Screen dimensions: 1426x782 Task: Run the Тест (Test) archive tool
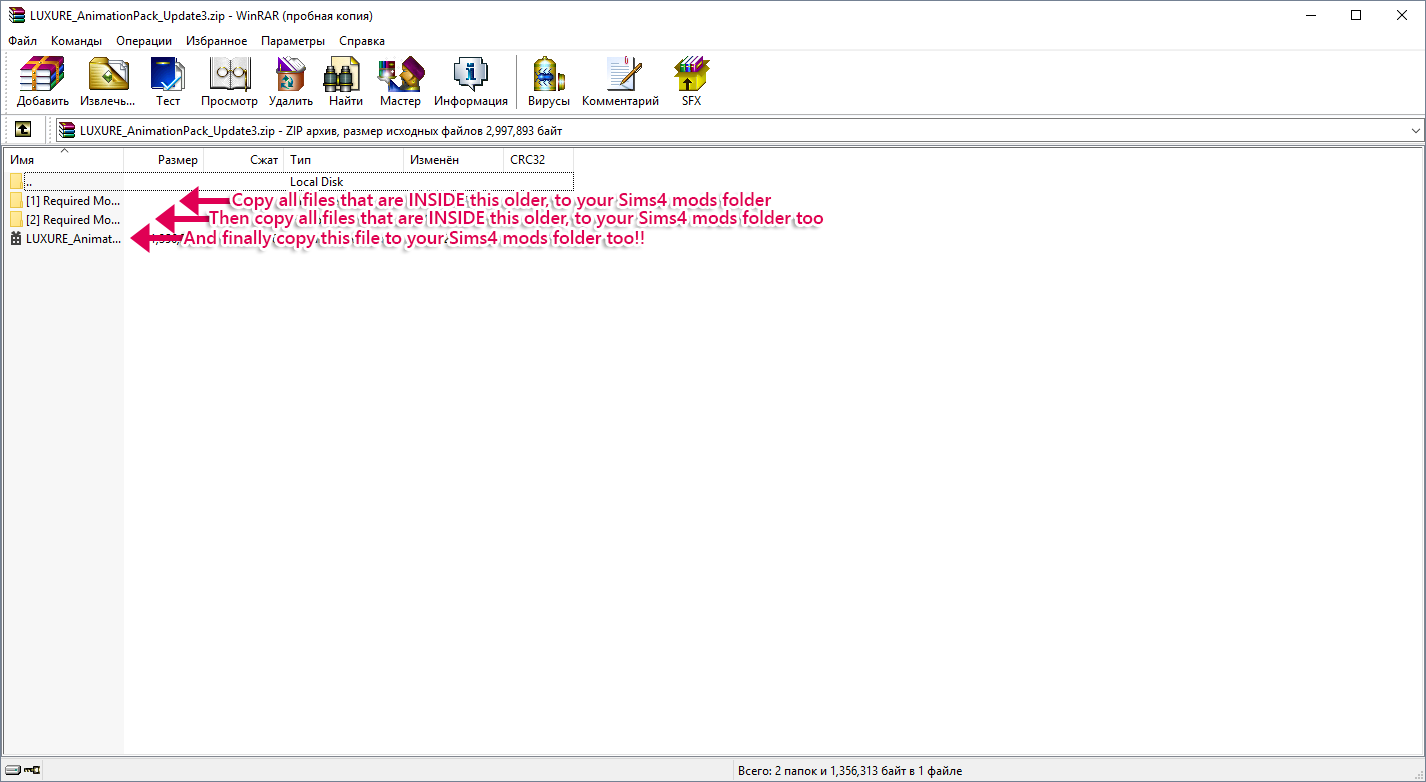[x=168, y=82]
